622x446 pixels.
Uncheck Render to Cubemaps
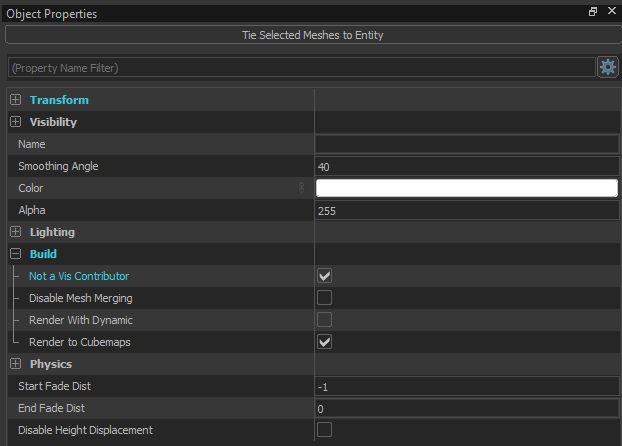point(324,342)
